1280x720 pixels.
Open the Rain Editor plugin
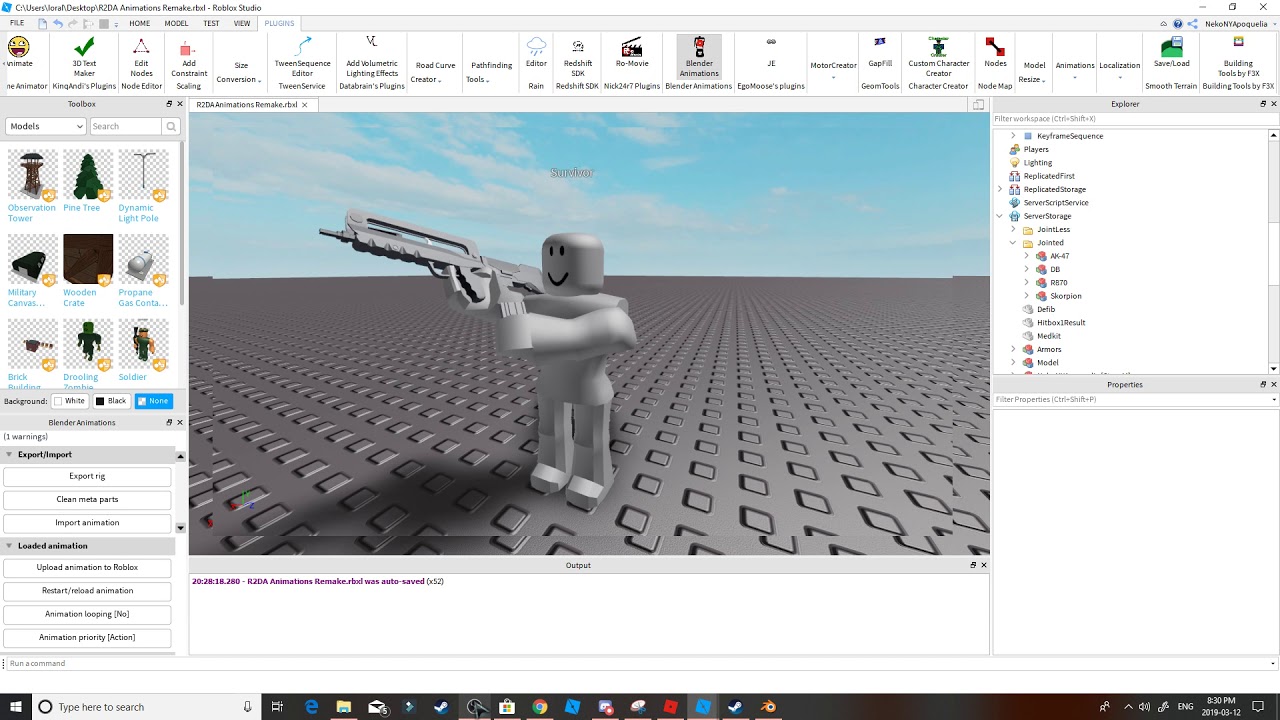(536, 52)
